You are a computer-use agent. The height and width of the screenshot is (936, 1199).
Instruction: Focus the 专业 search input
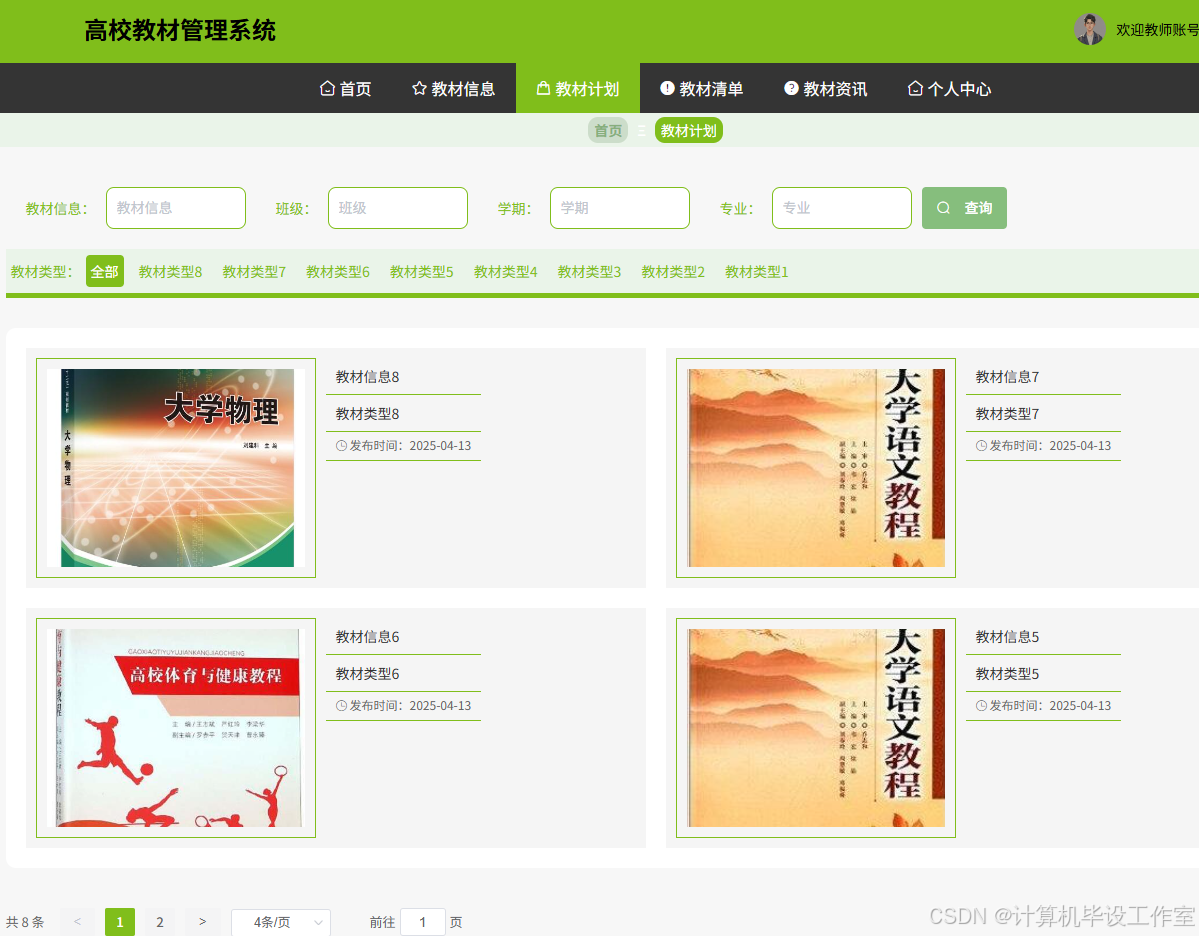(842, 208)
